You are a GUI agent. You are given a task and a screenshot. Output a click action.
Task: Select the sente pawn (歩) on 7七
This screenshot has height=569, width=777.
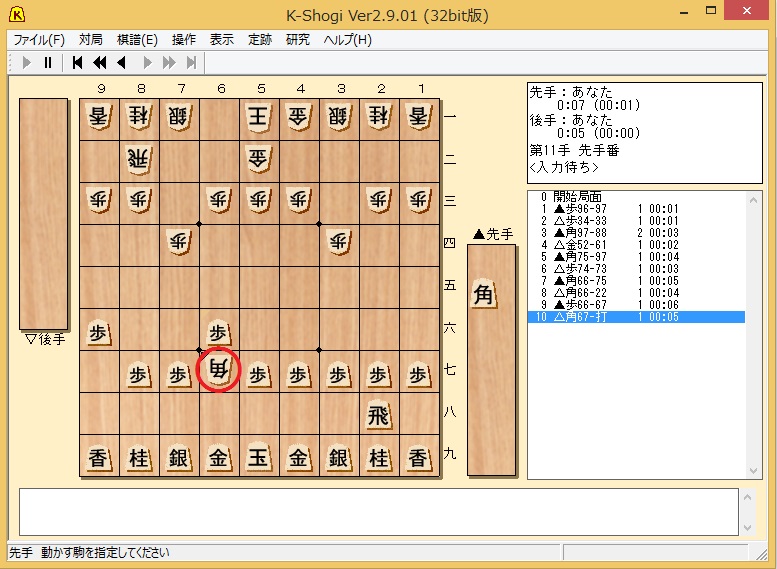(x=178, y=375)
